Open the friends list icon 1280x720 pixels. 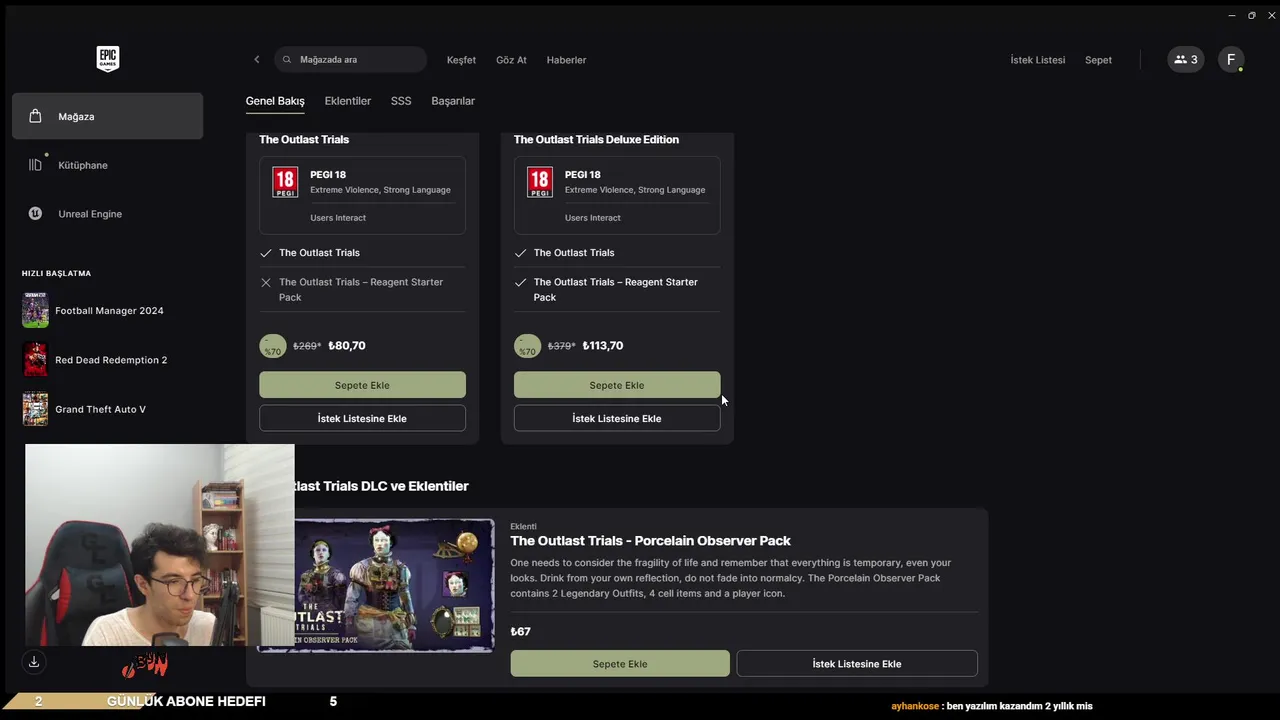pyautogui.click(x=1186, y=60)
